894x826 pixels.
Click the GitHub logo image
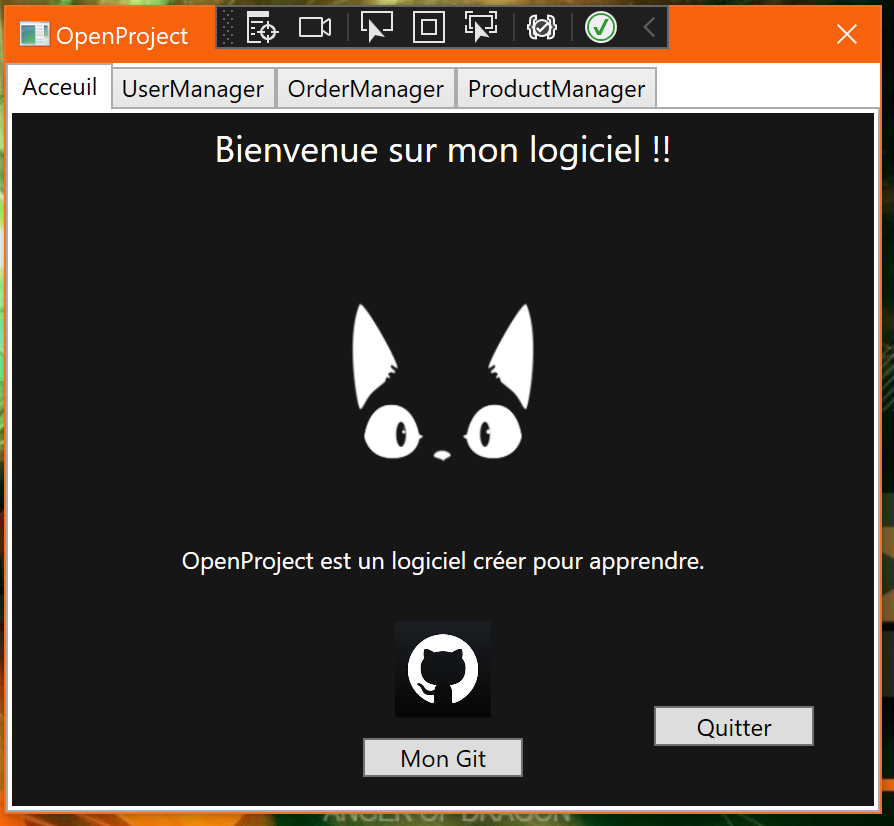442,668
